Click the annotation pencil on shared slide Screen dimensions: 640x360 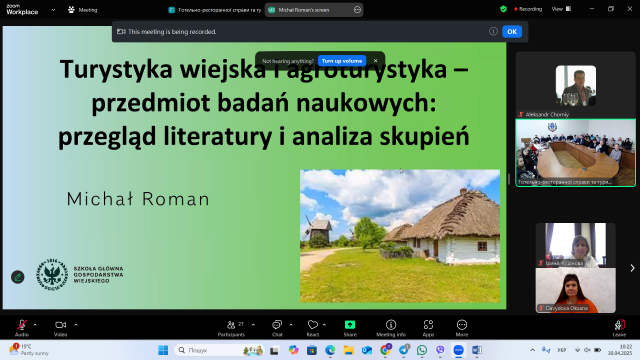[x=18, y=277]
